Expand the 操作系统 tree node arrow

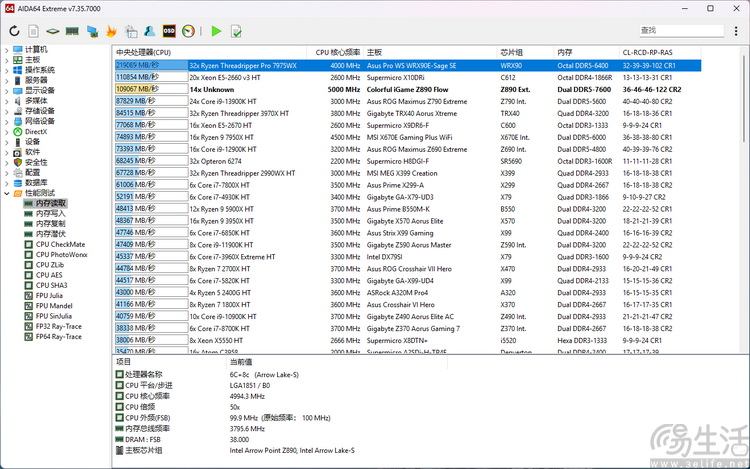[x=7, y=70]
